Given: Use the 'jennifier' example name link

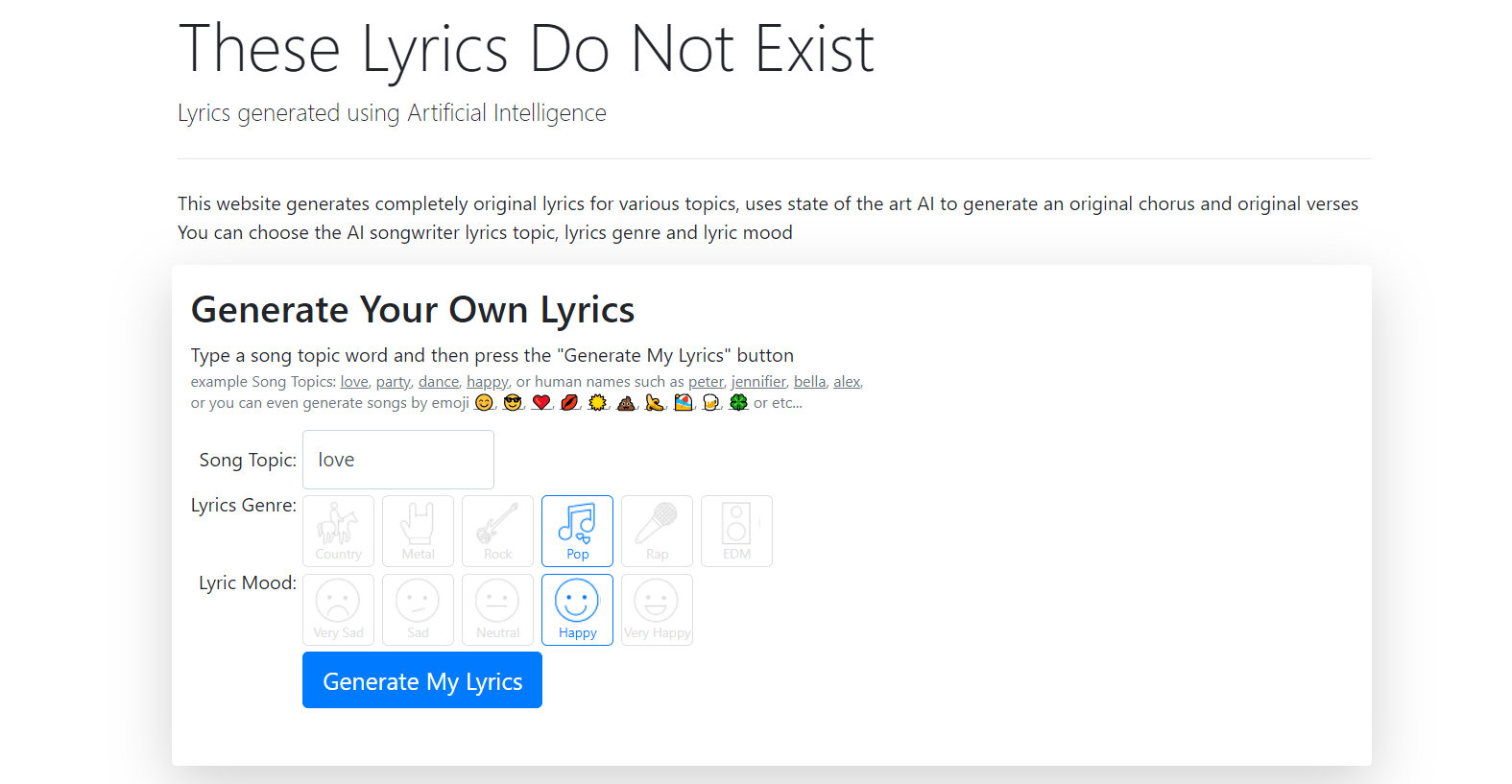Looking at the screenshot, I should coord(758,382).
